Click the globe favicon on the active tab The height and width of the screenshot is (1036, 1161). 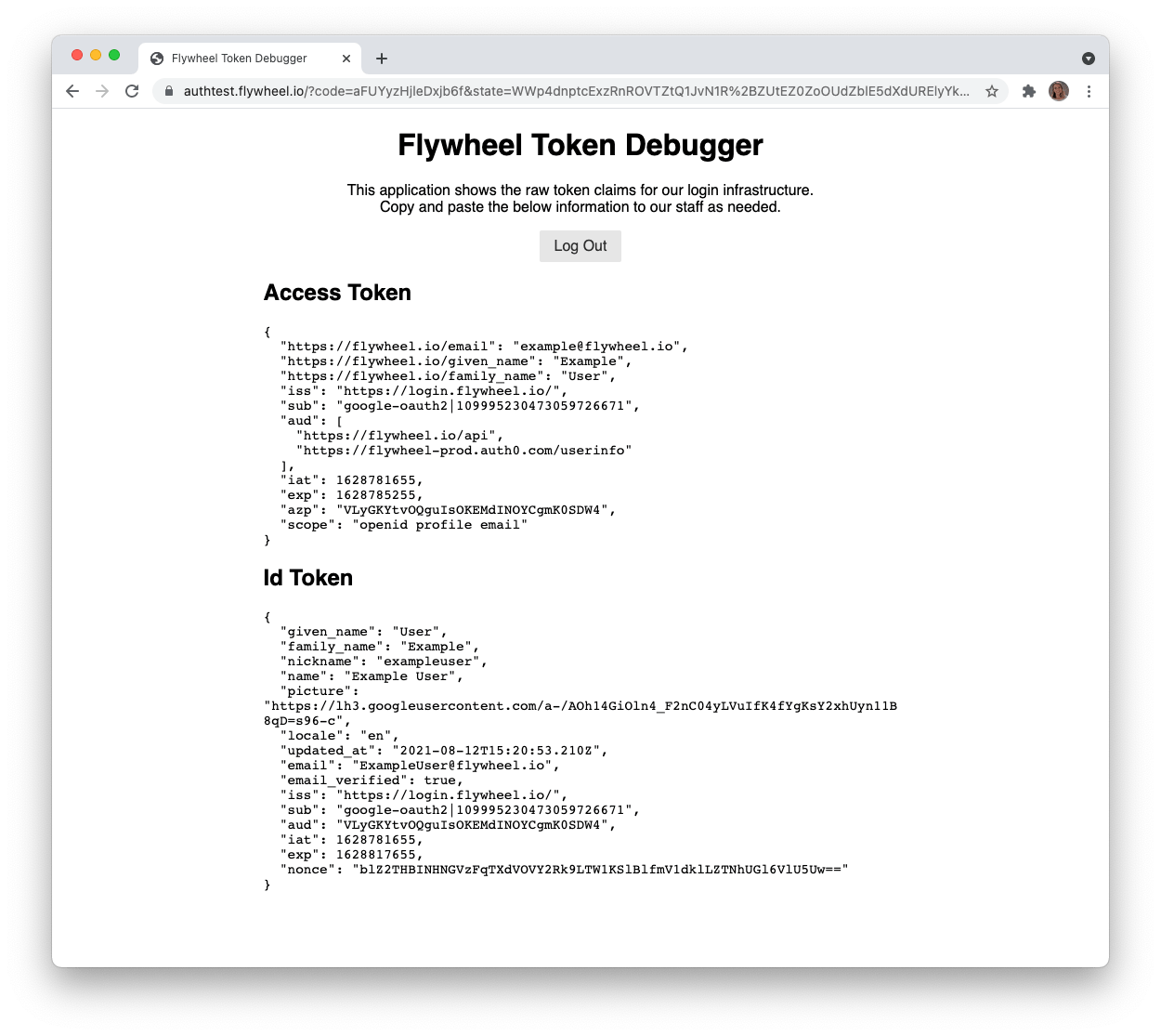[156, 58]
